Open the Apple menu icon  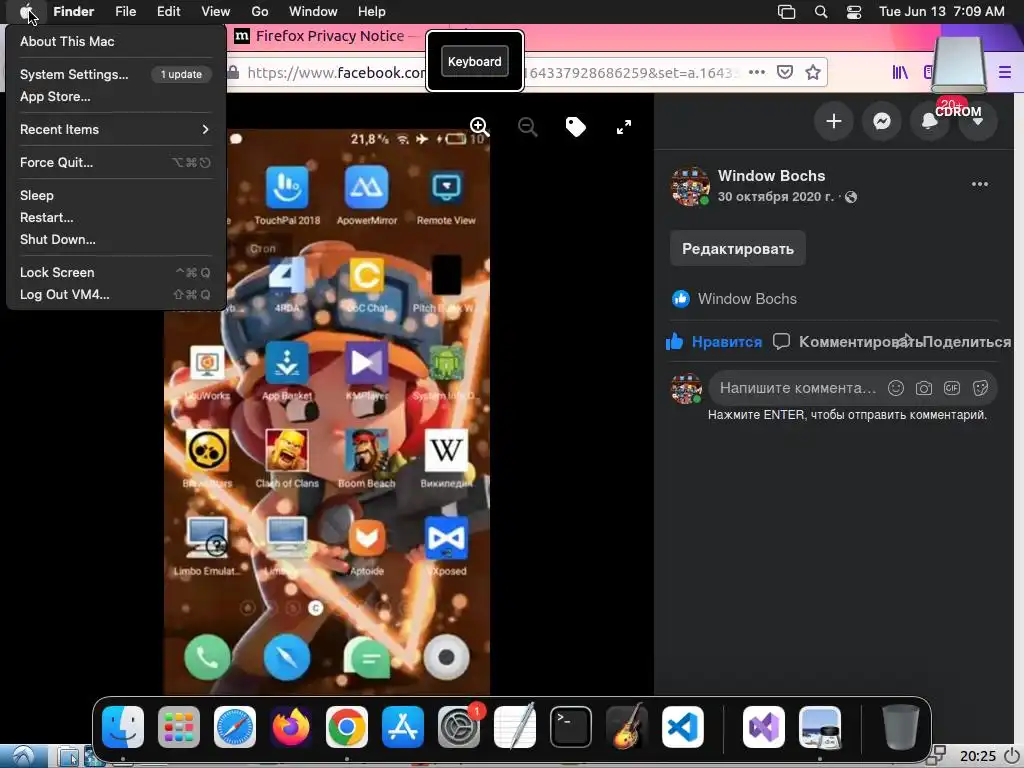point(26,11)
